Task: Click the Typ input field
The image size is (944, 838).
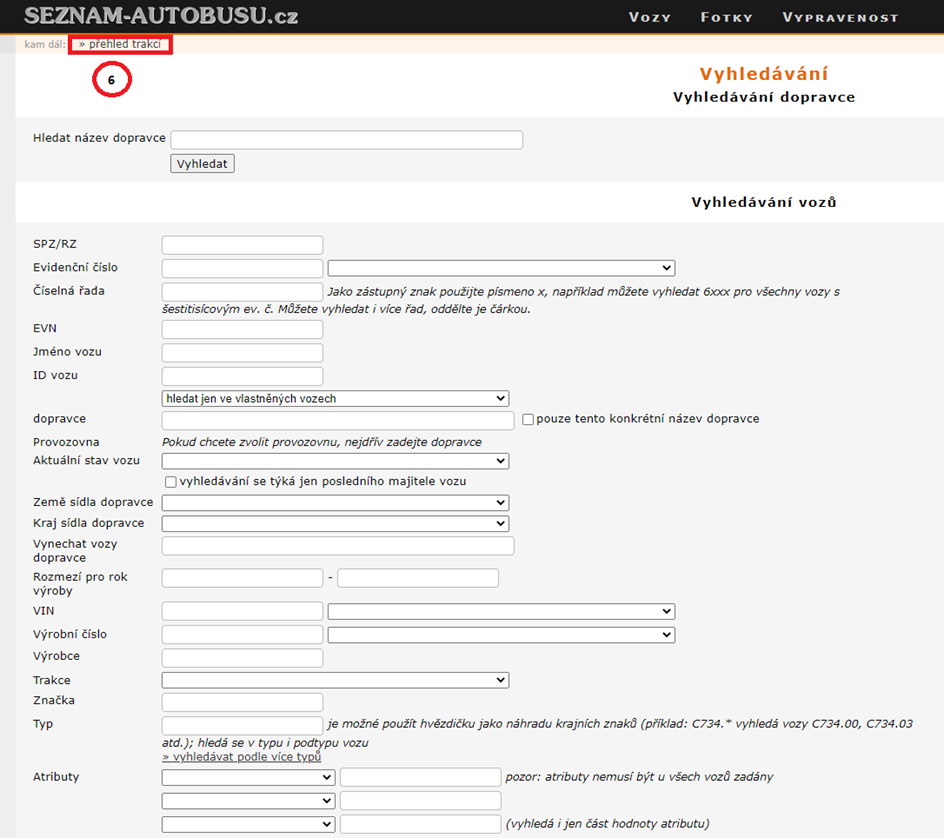Action: click(242, 725)
